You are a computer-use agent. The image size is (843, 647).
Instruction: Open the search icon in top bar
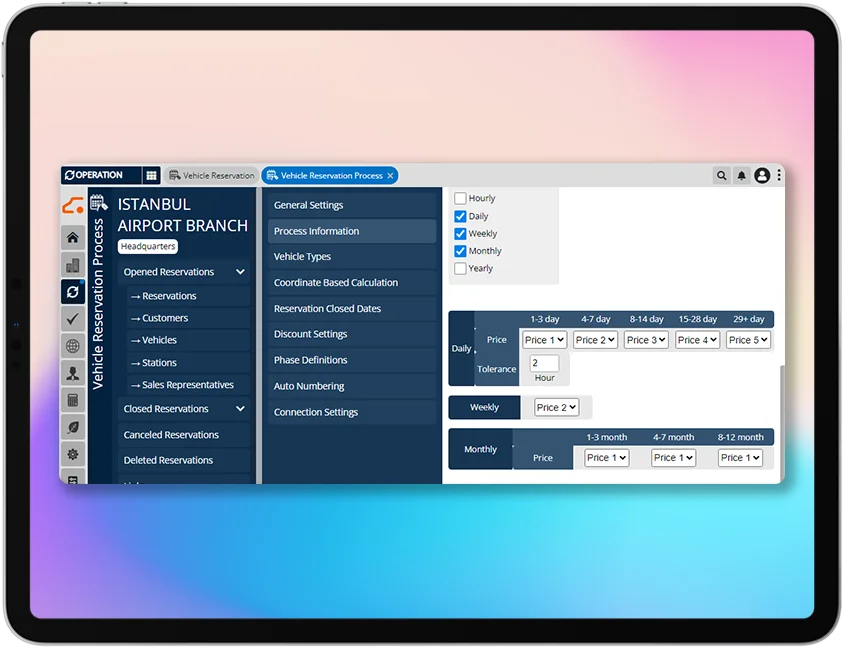[x=721, y=175]
